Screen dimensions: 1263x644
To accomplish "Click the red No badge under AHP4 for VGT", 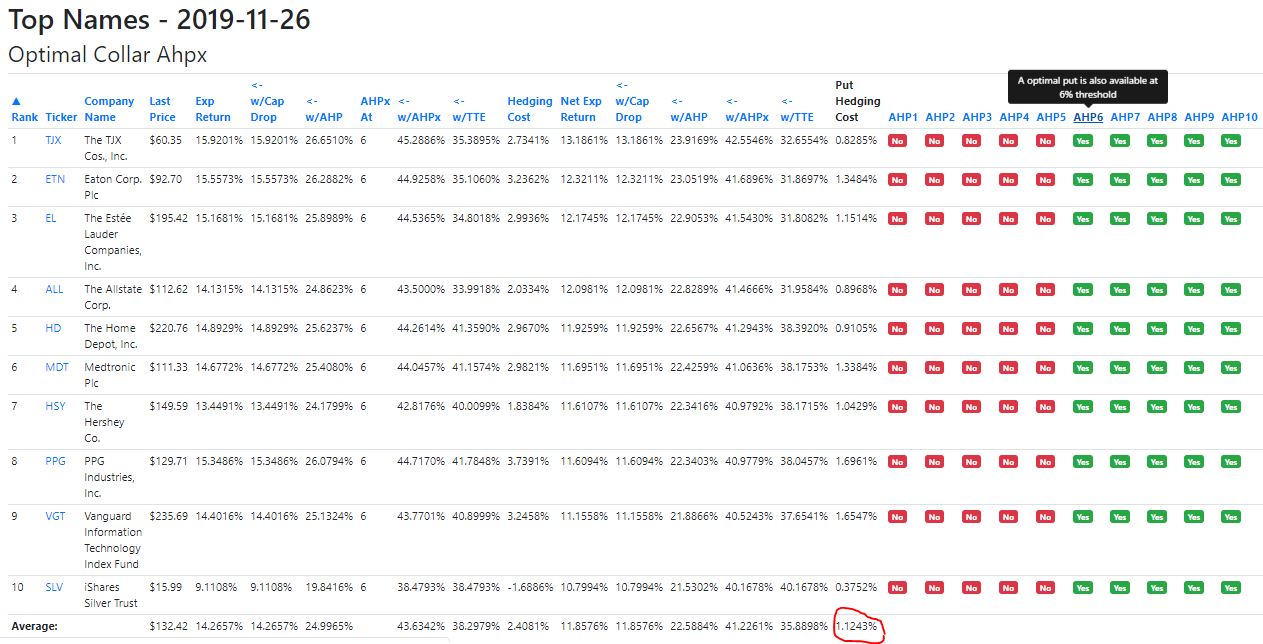I will [x=1008, y=517].
